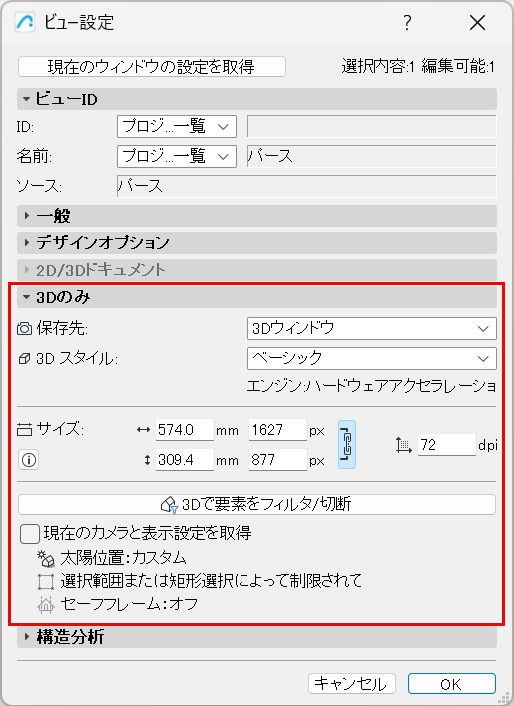
Task: Close the ビュー設定 dialog
Action: tap(477, 22)
